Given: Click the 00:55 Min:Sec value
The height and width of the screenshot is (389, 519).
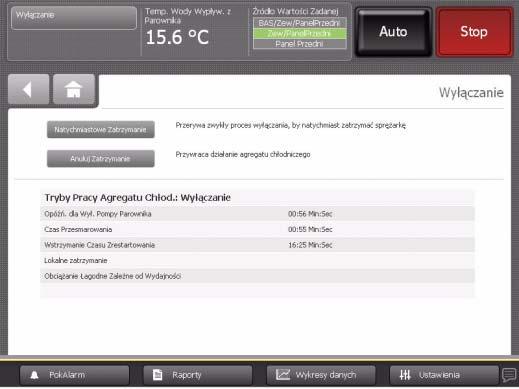Looking at the screenshot, I should 310,229.
